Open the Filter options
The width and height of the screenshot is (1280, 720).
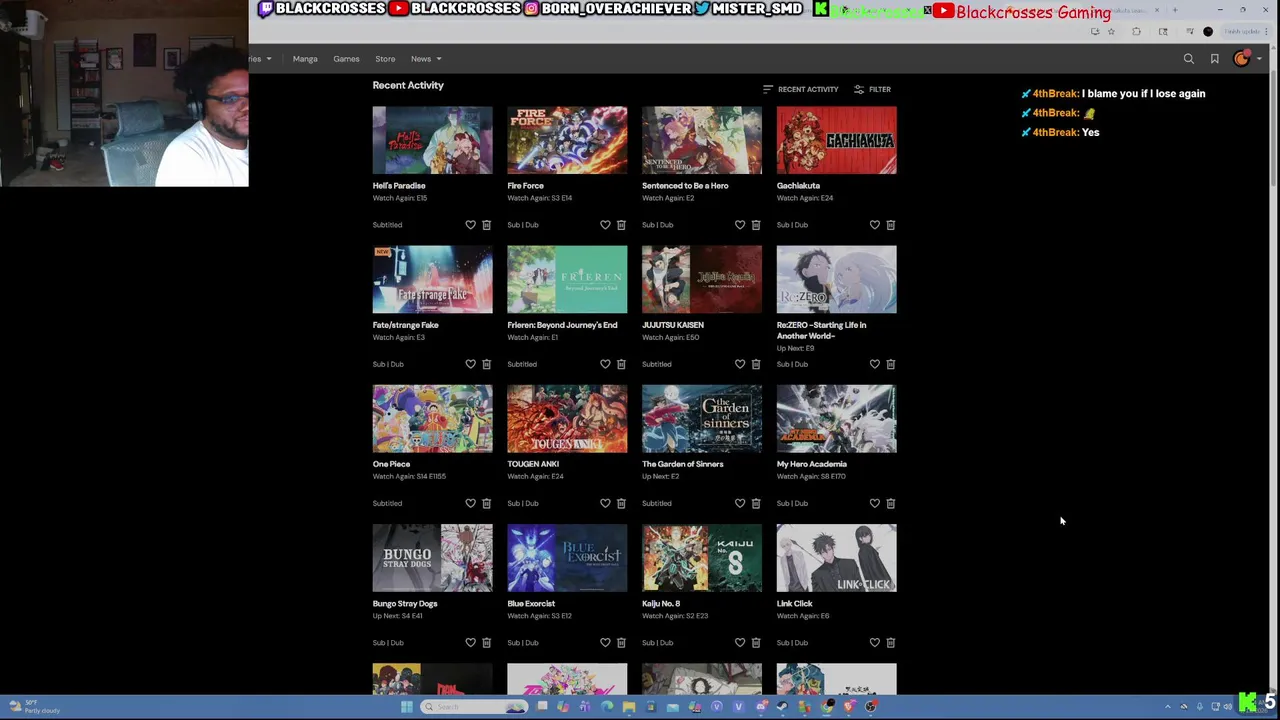tap(872, 89)
